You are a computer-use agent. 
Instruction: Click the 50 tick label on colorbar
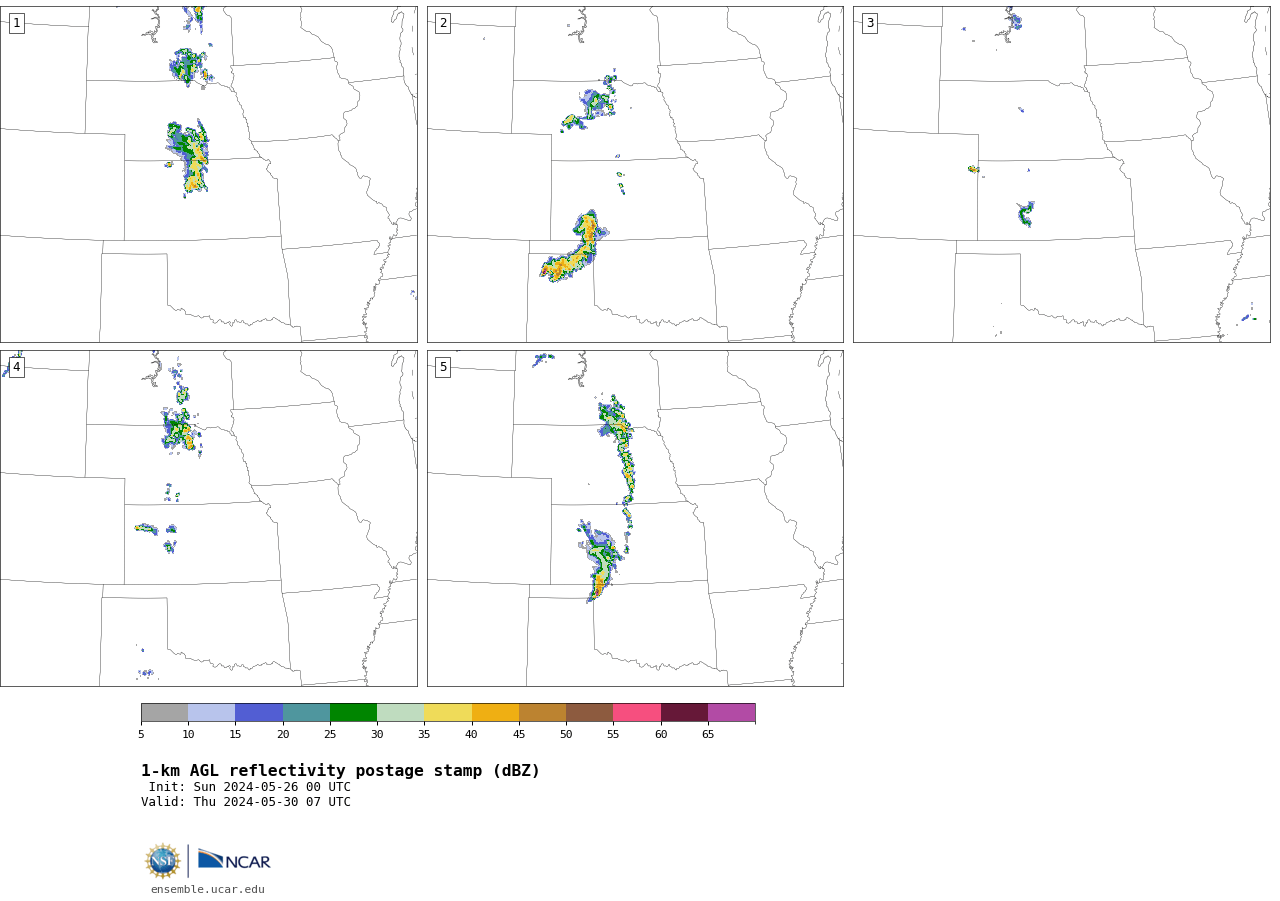(x=566, y=735)
